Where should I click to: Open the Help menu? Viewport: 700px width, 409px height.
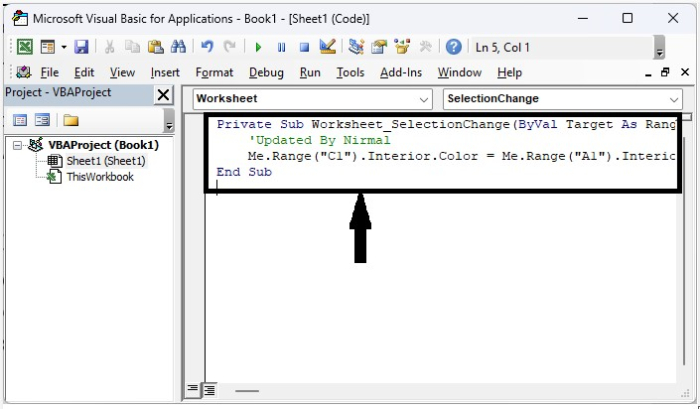pos(509,73)
